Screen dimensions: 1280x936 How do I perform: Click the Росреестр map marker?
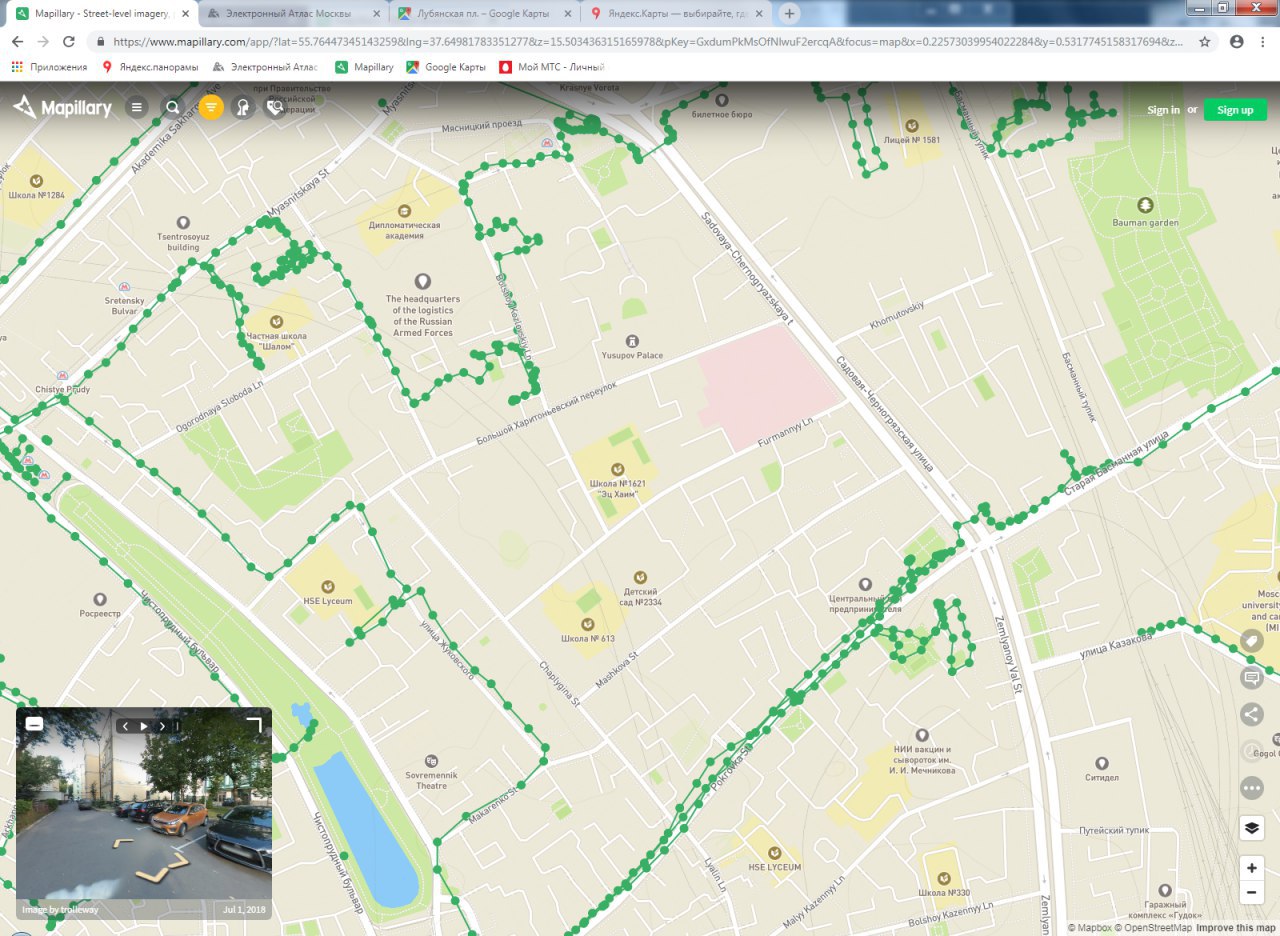[100, 598]
